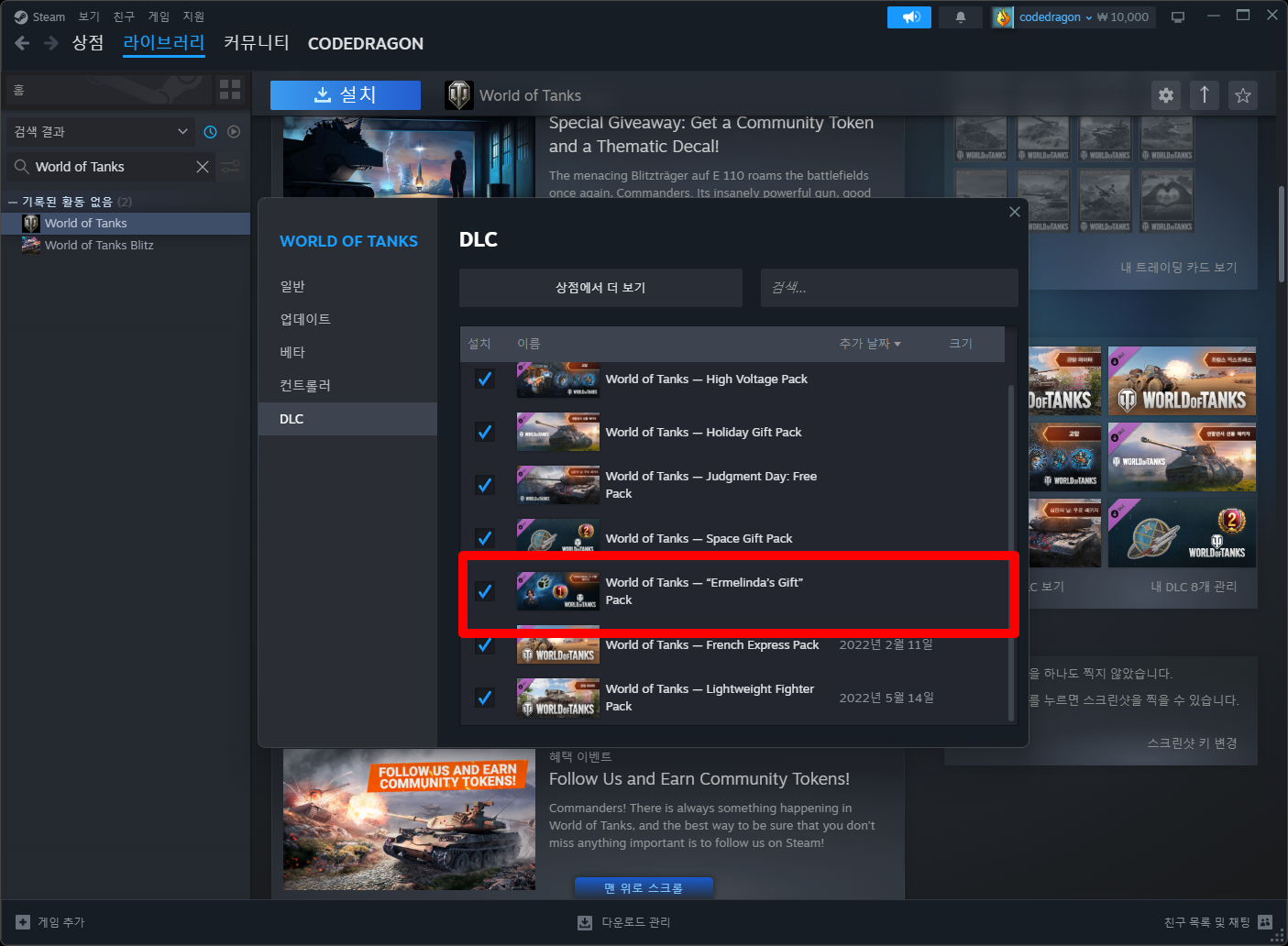Toggle Space Gift Pack checkbox
The height and width of the screenshot is (946, 1288).
point(485,538)
